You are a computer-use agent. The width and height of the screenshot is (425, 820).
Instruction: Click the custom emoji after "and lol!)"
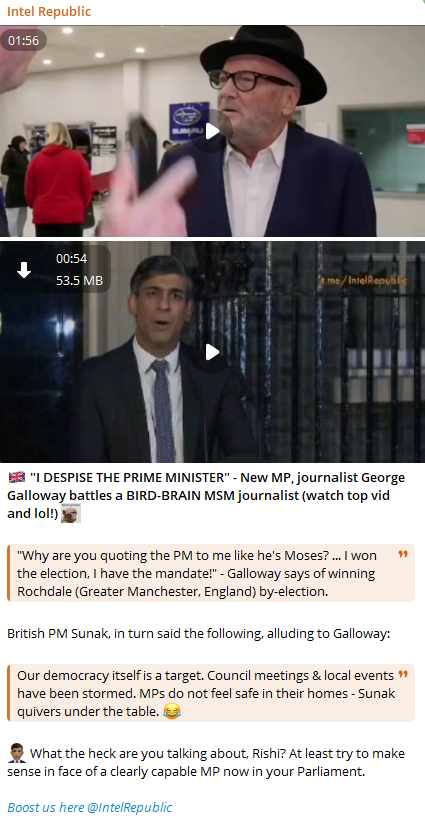[x=71, y=514]
